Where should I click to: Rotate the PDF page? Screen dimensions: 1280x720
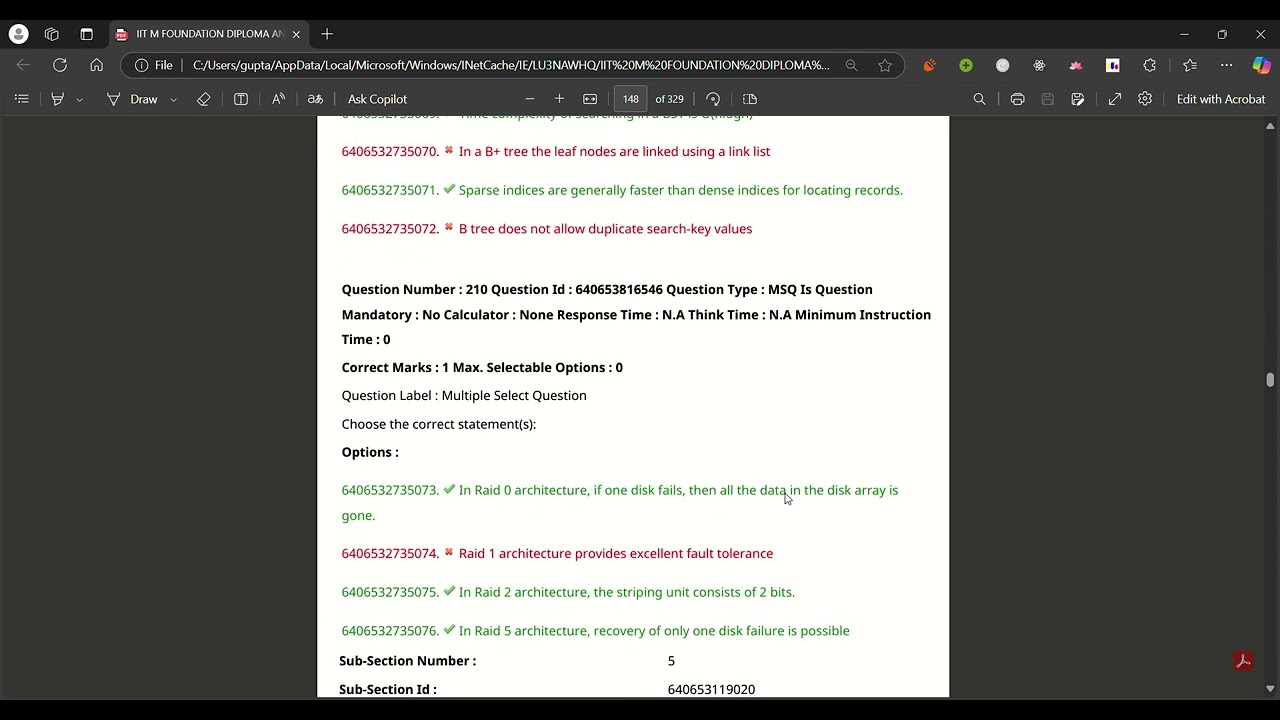[x=713, y=99]
